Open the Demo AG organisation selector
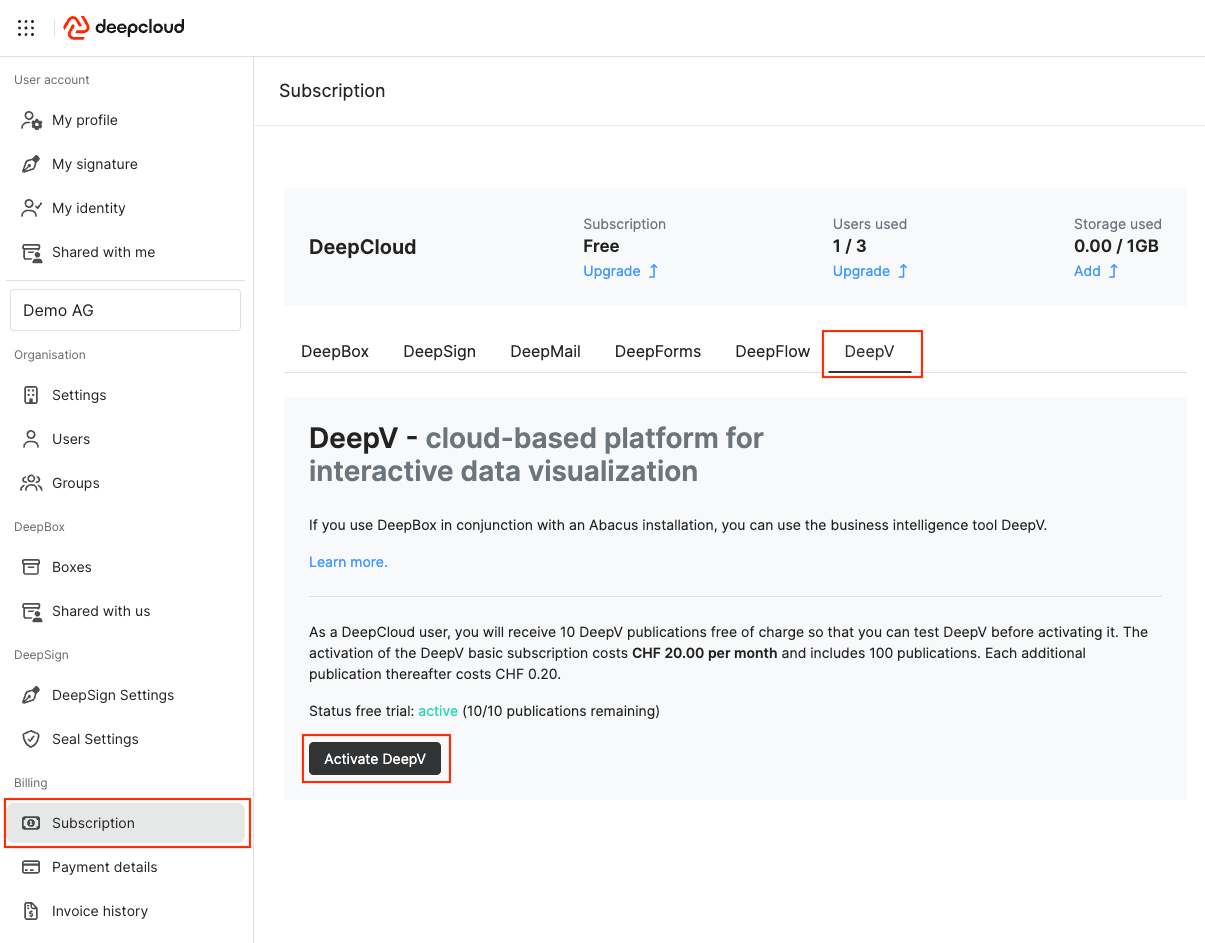 click(125, 310)
